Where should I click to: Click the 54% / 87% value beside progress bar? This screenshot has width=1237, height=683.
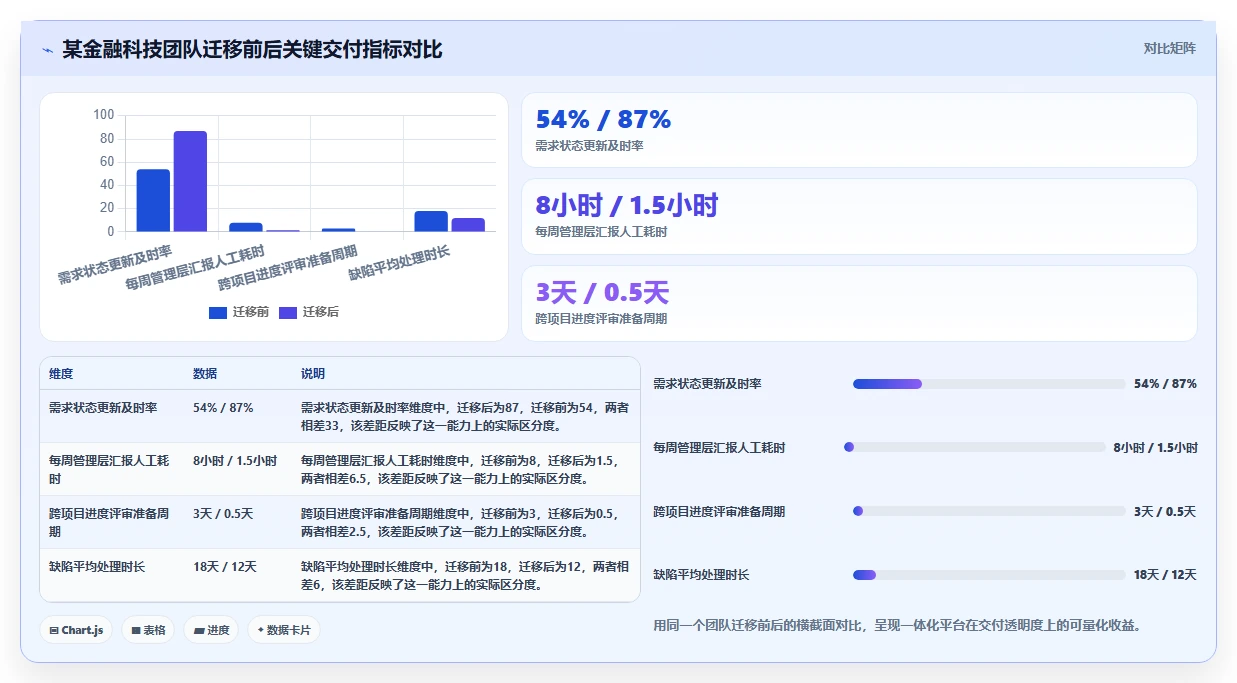[x=1165, y=384]
